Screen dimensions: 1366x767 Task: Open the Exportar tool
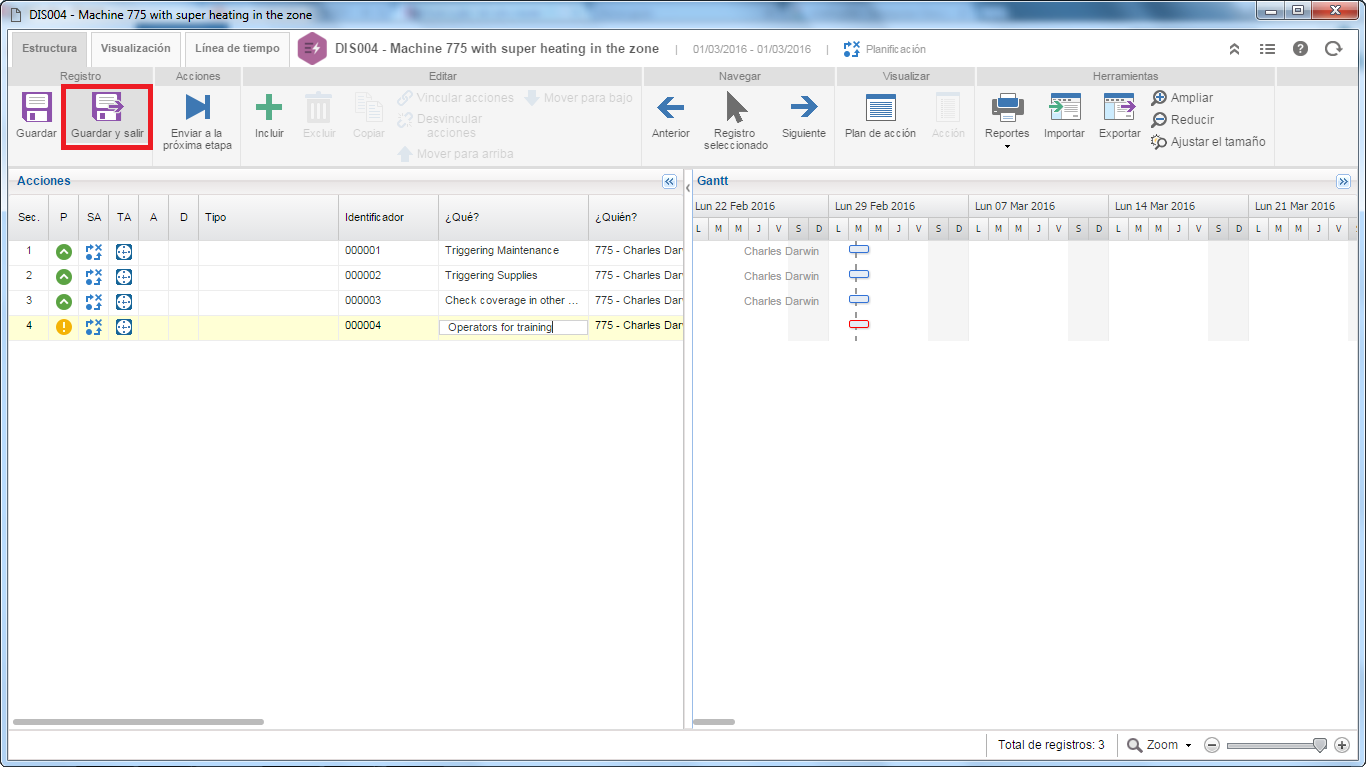pos(1119,116)
